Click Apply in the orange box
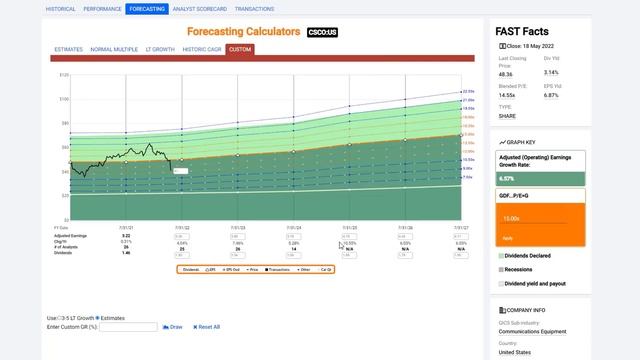 click(x=507, y=238)
